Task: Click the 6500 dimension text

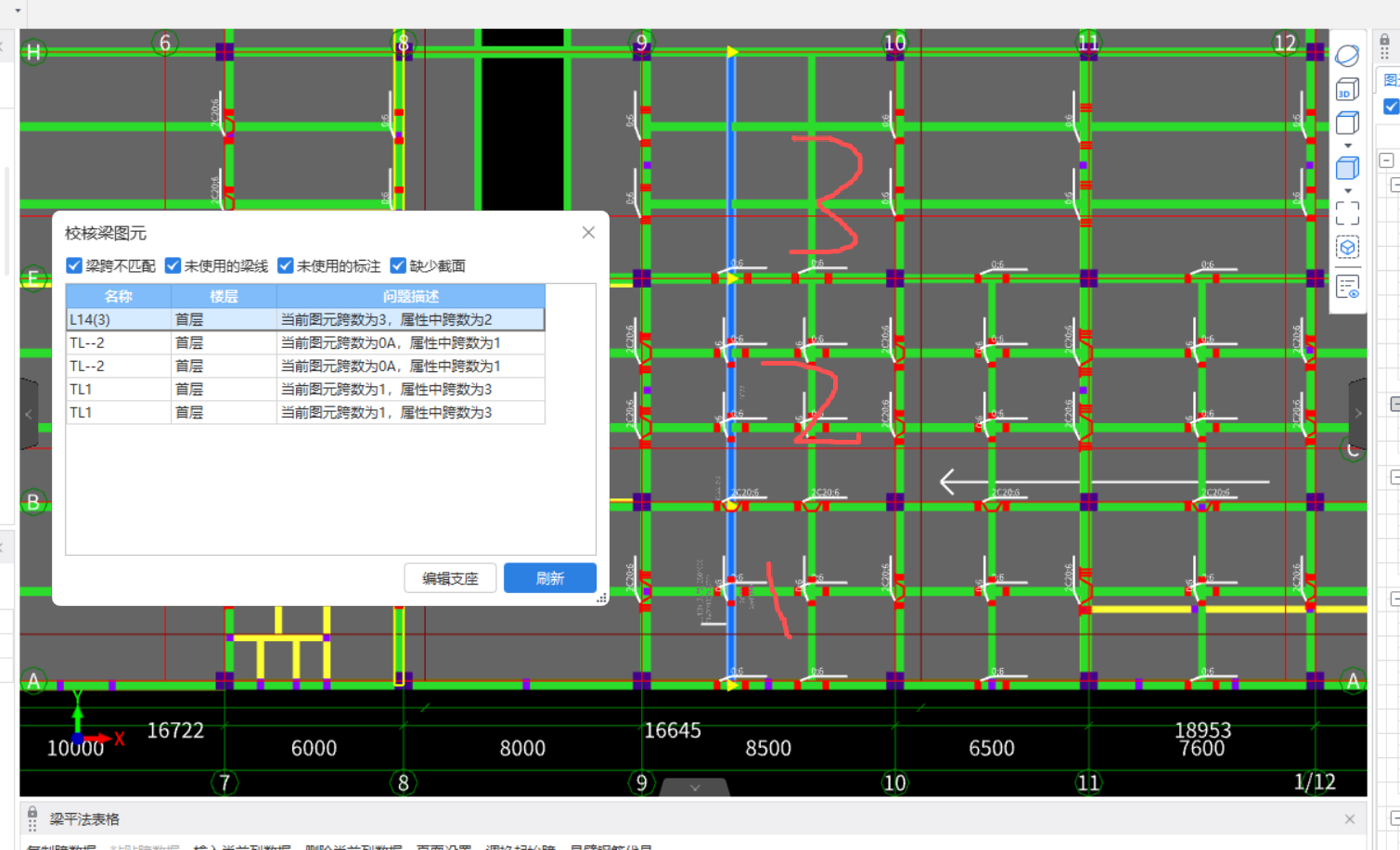Action: point(992,749)
